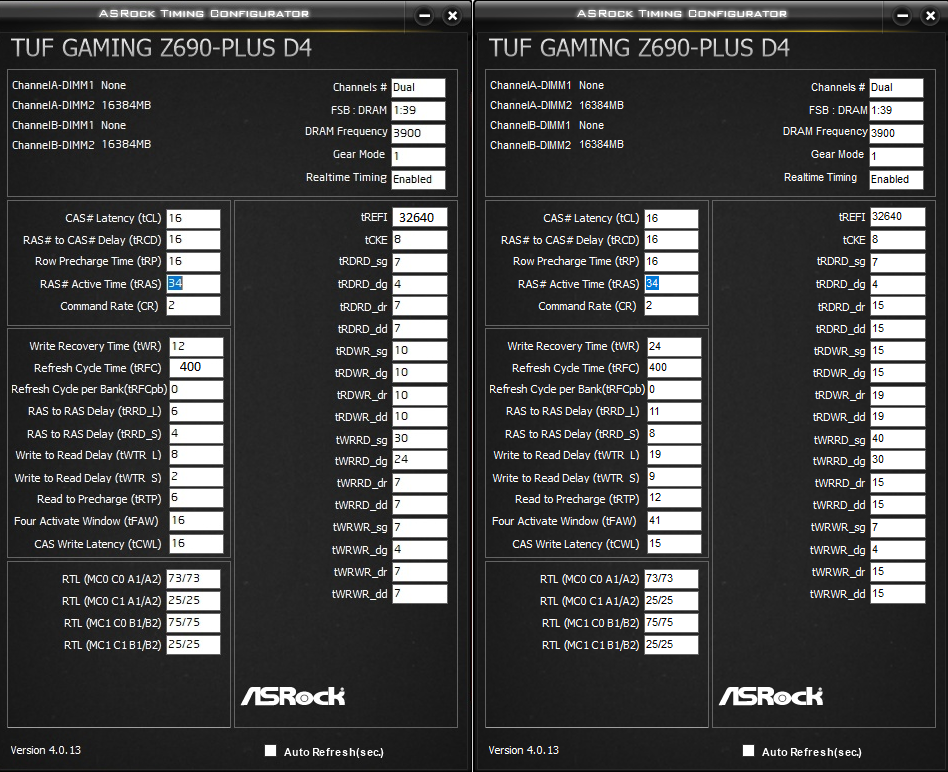Click tWTR_L field showing 19 in right window
Image resolution: width=948 pixels, height=772 pixels.
(674, 455)
